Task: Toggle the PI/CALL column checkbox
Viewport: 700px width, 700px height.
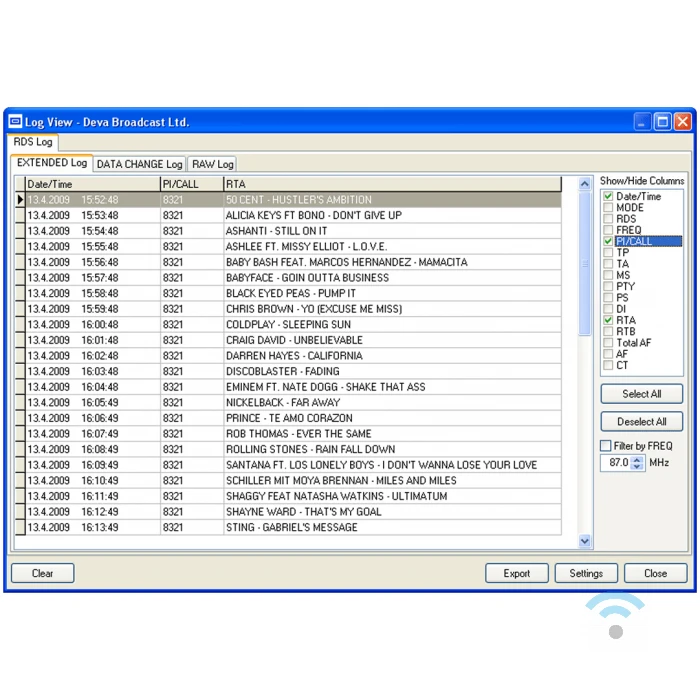Action: tap(608, 241)
